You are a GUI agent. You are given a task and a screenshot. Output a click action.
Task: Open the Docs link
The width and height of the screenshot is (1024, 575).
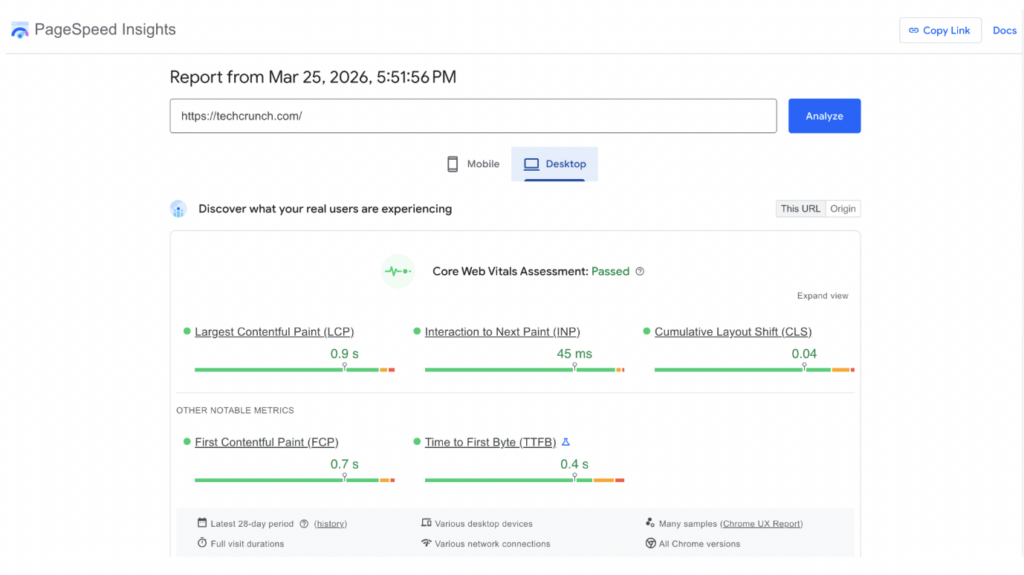pyautogui.click(x=1004, y=30)
